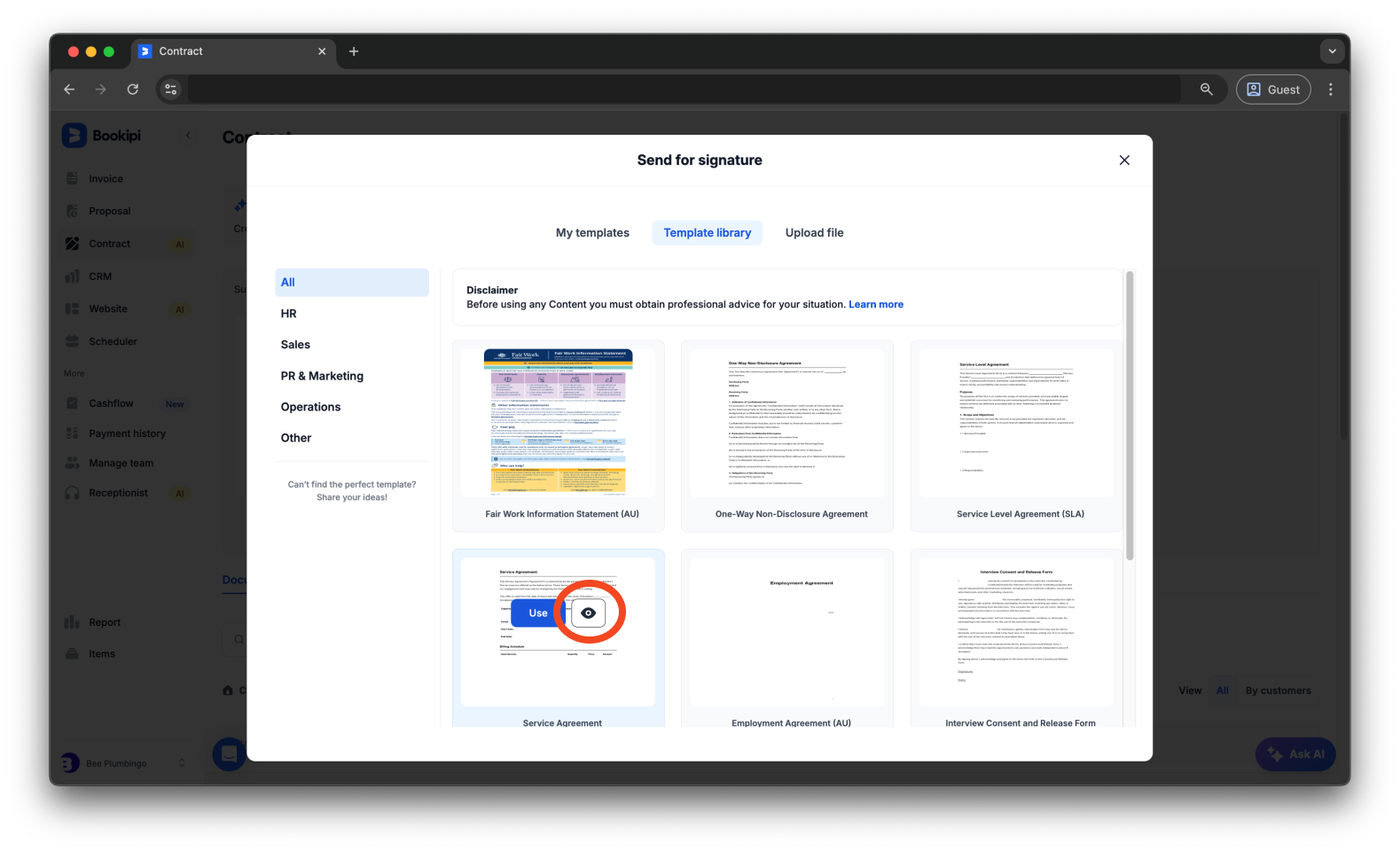
Task: Expand the Bee Plumbingo account switcher
Action: coord(182,763)
